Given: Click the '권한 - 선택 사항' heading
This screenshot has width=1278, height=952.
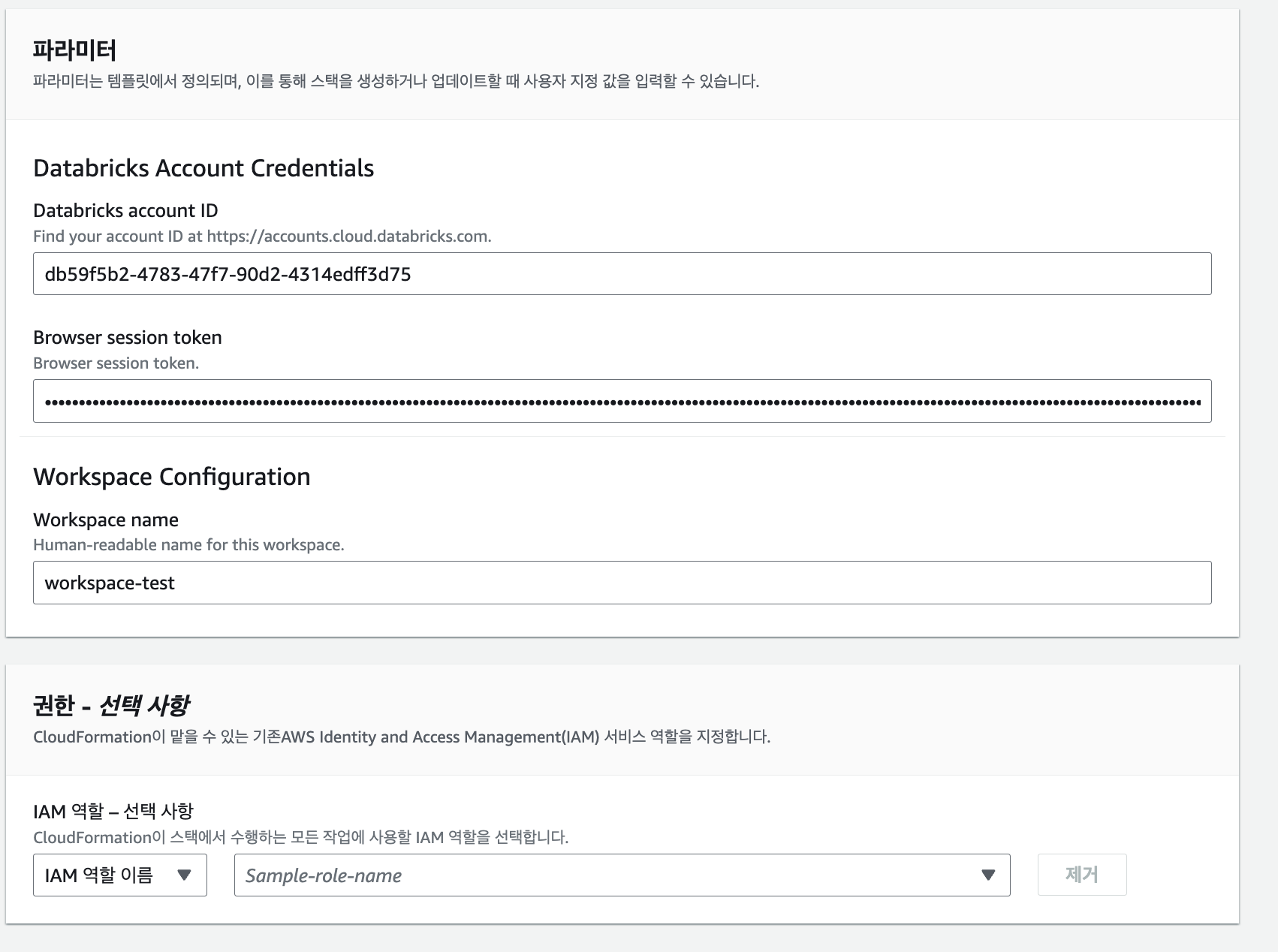Looking at the screenshot, I should tap(111, 705).
